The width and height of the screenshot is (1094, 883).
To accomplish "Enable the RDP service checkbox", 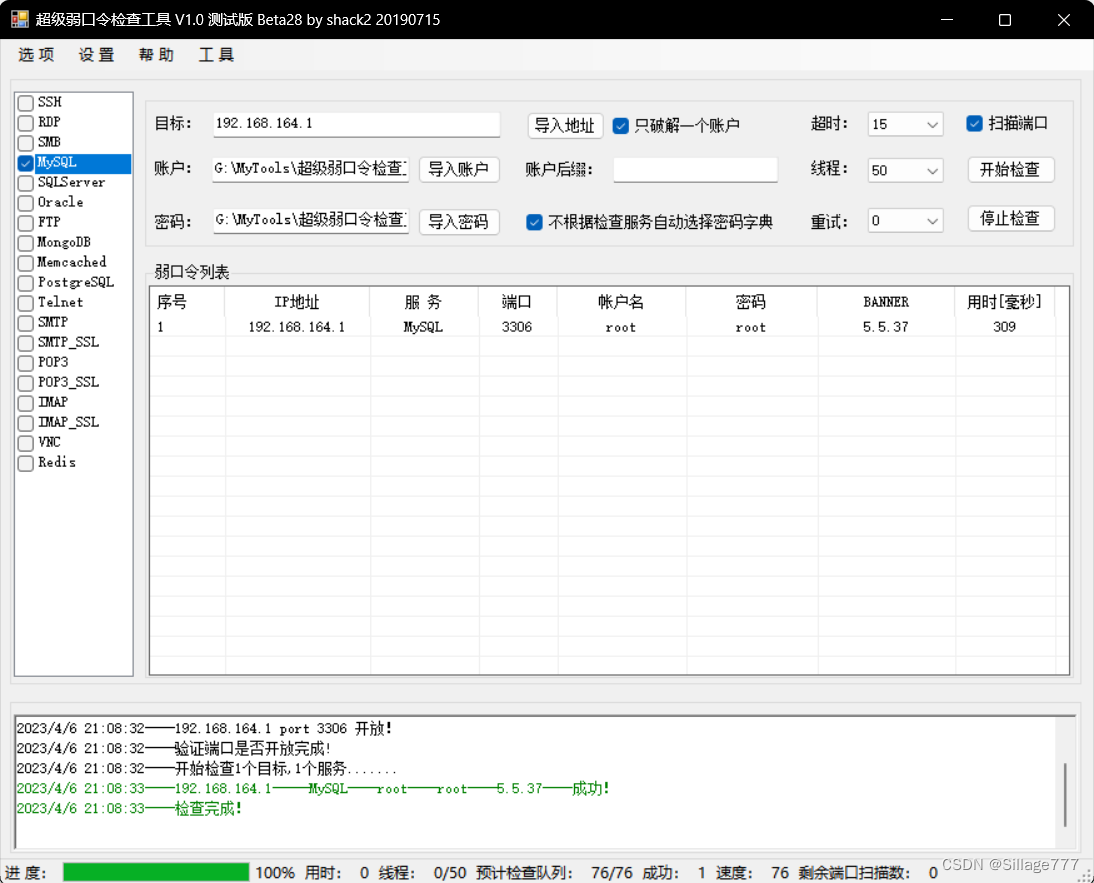I will [x=26, y=123].
